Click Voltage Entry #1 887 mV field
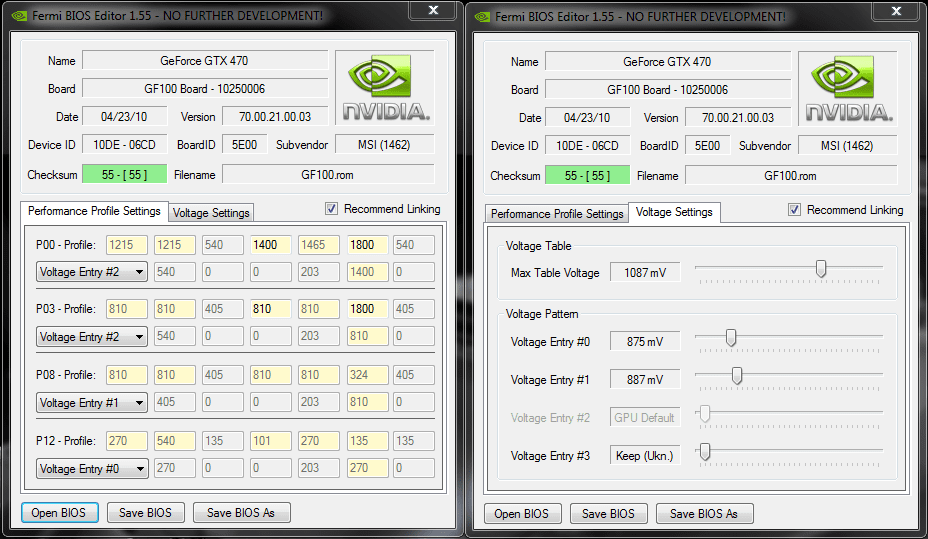Viewport: 928px width, 539px height. pyautogui.click(x=645, y=380)
